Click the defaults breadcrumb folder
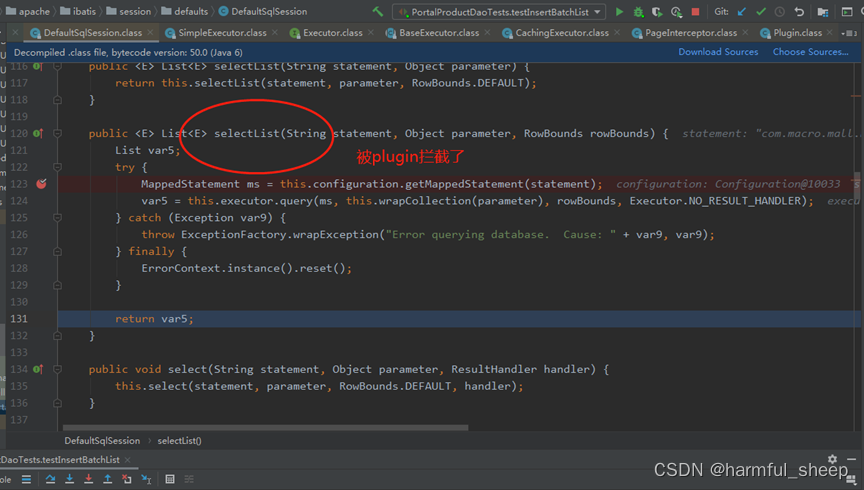 (185, 11)
